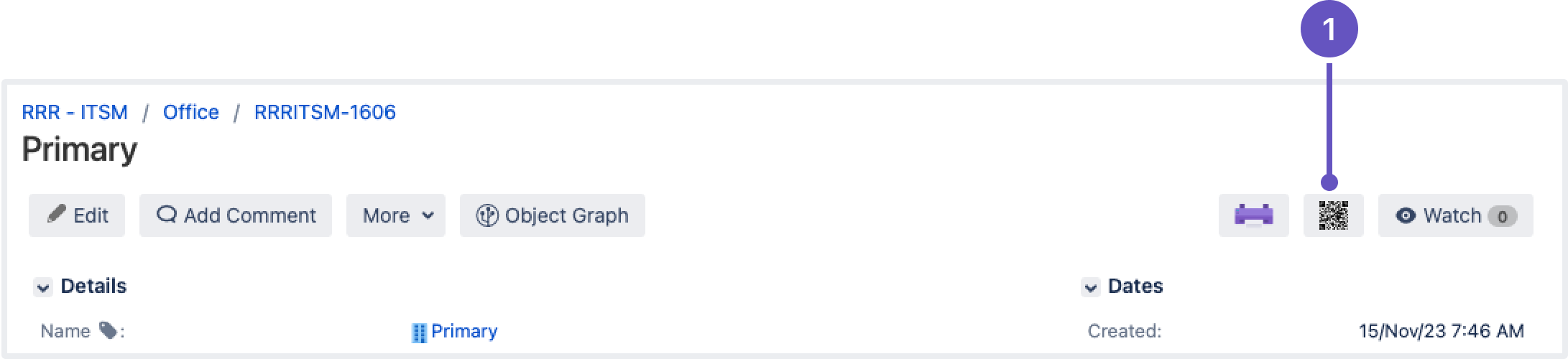Click the Object Graph icon
This screenshot has width=1568, height=359.
[x=486, y=215]
